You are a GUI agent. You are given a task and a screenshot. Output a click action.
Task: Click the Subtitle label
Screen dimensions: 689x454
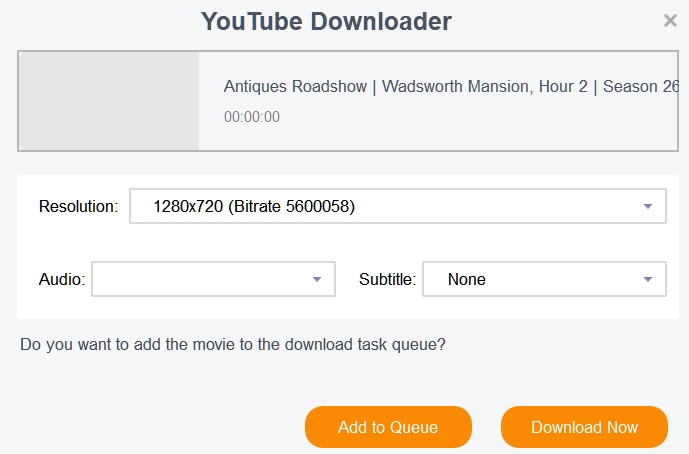(388, 279)
